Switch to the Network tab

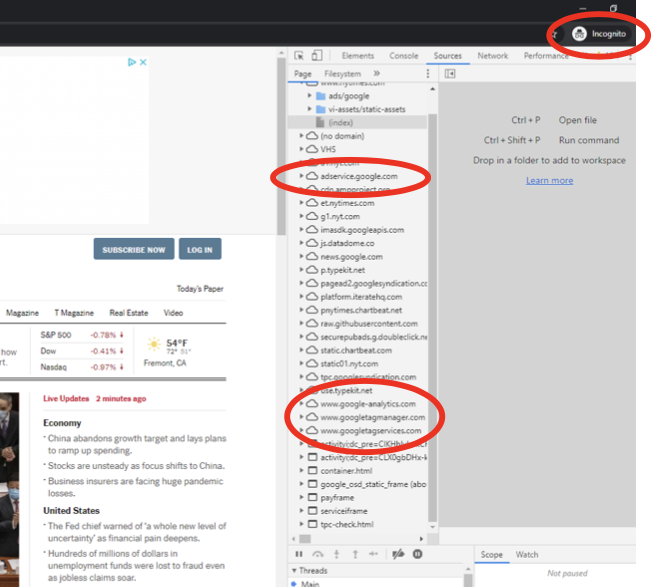click(492, 56)
